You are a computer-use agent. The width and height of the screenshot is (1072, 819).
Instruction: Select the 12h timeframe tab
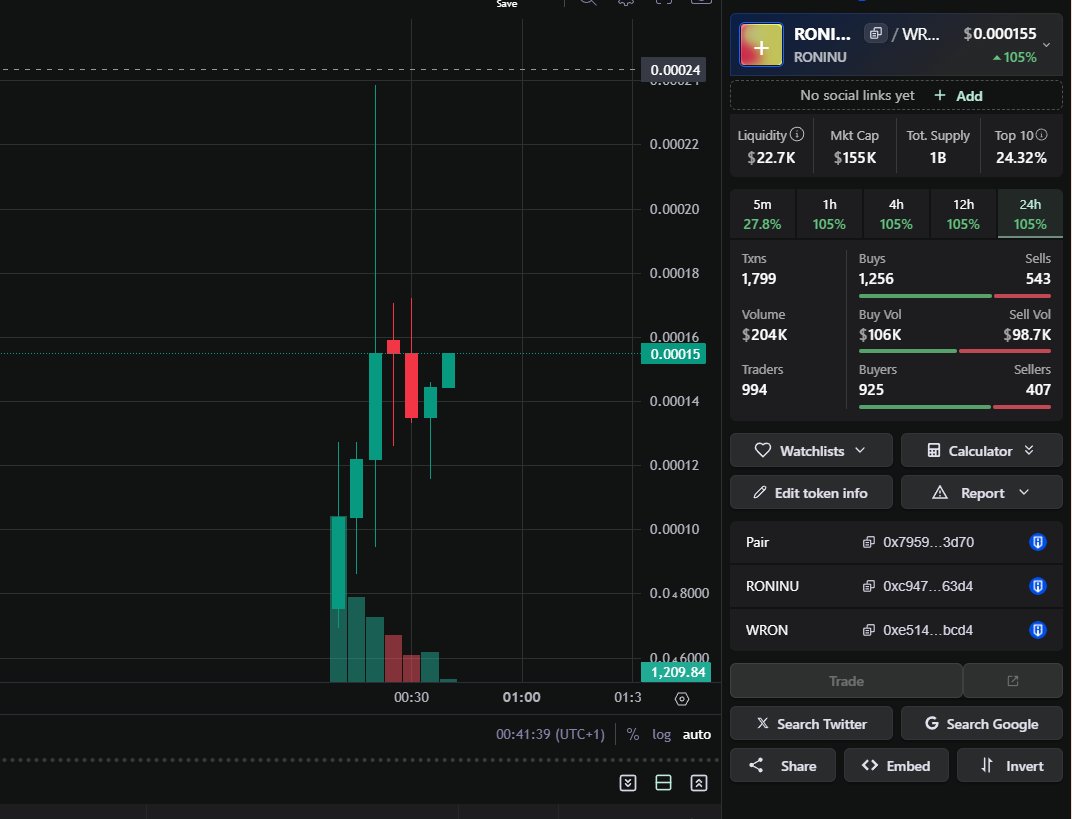(963, 214)
